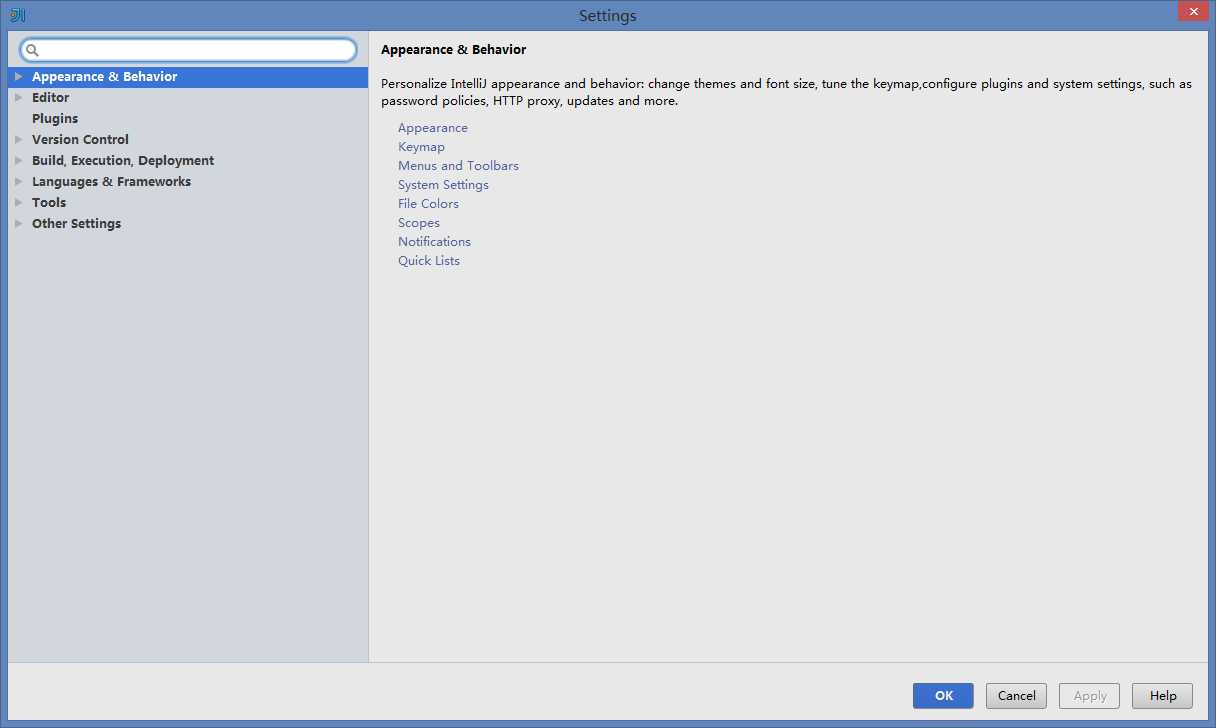Image resolution: width=1216 pixels, height=728 pixels.
Task: Open the System Settings link
Action: tap(443, 185)
